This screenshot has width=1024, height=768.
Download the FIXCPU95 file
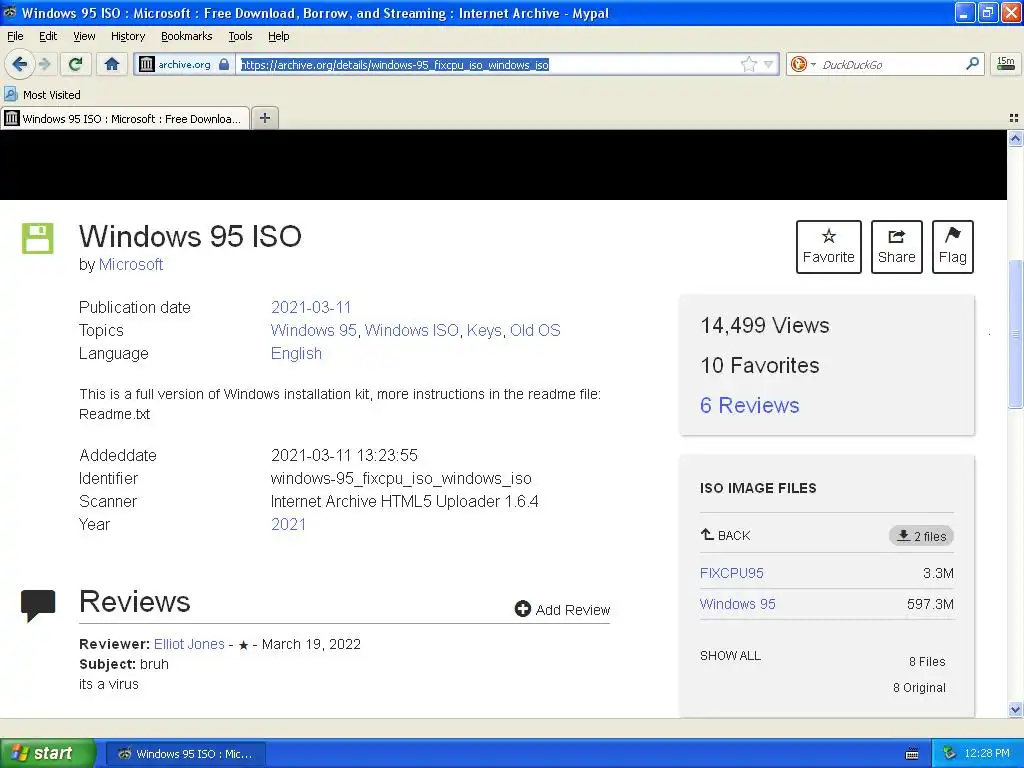731,573
